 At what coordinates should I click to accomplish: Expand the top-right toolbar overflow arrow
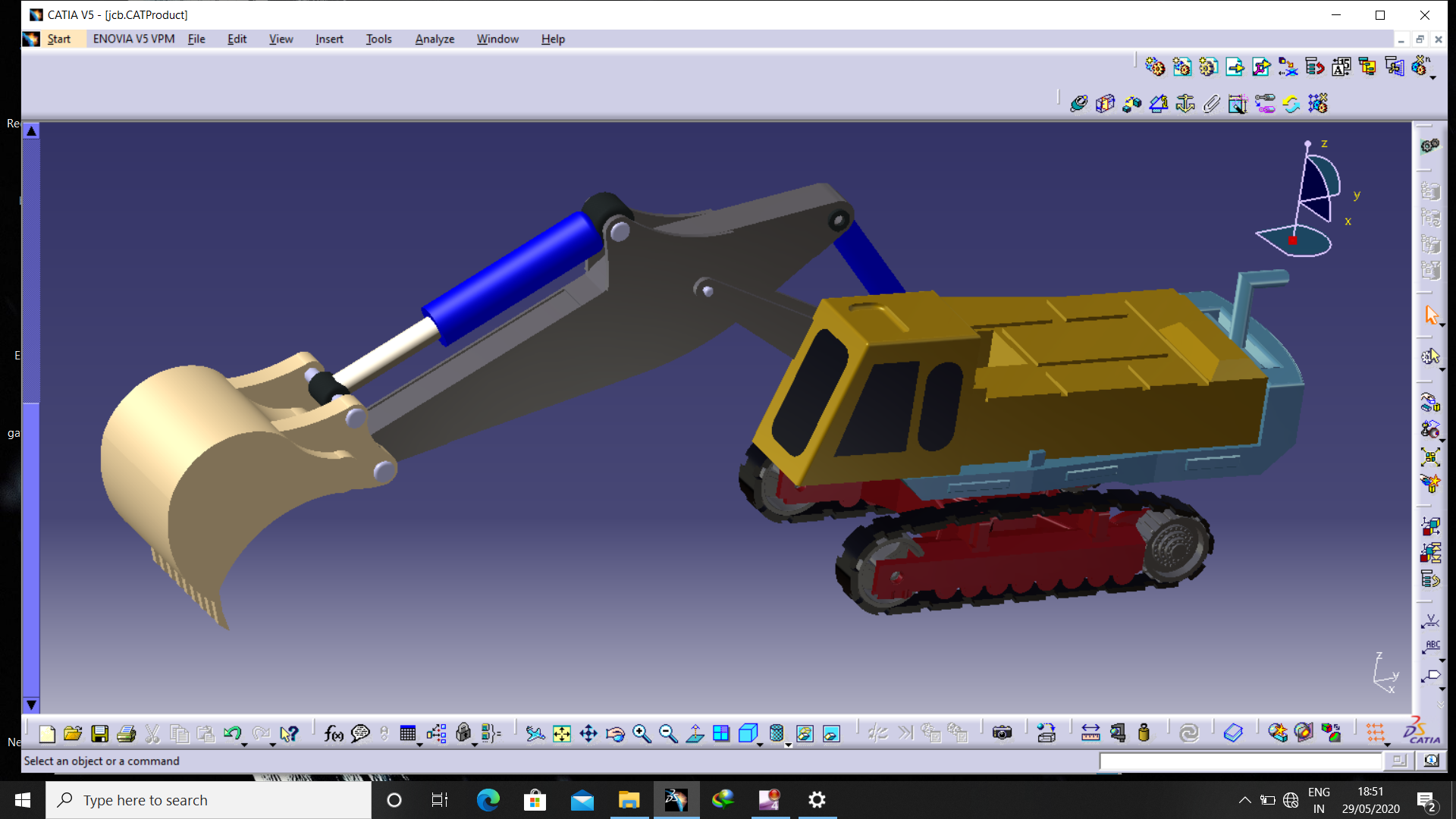coord(1432,78)
